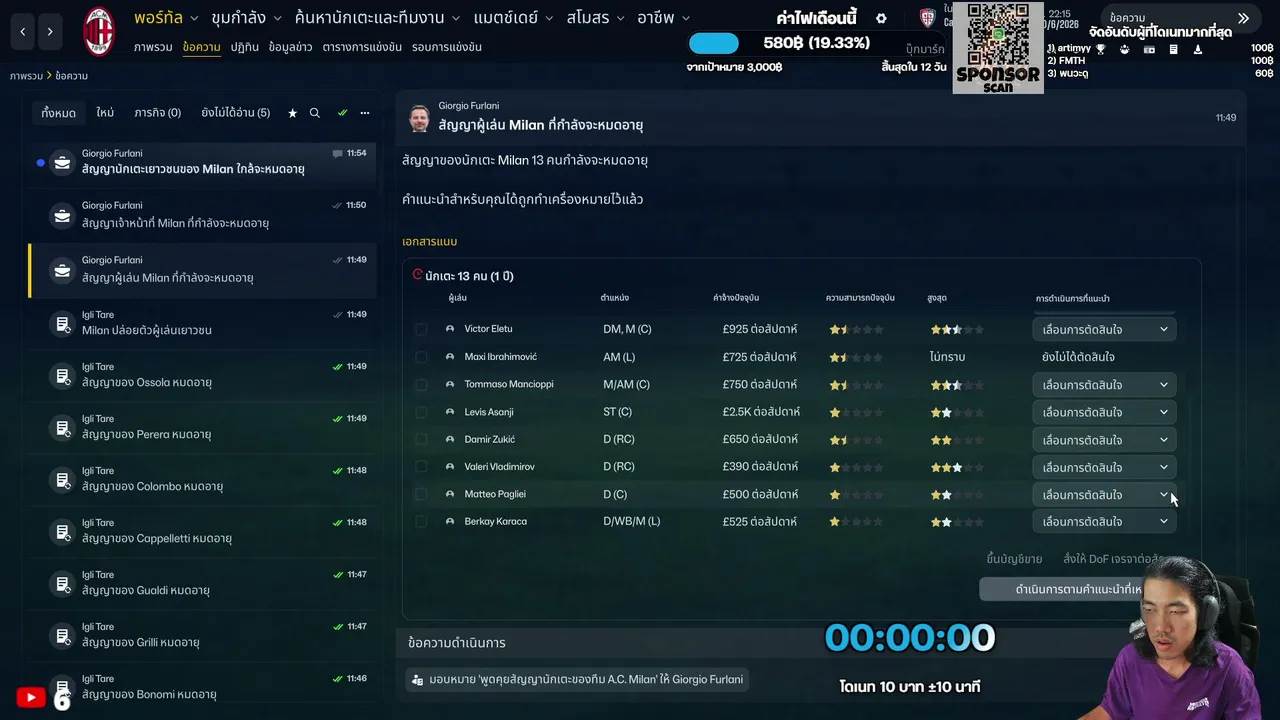Viewport: 1280px width, 720px height.
Task: Open decision dropdown for Victor Eletu
Action: pos(1104,329)
